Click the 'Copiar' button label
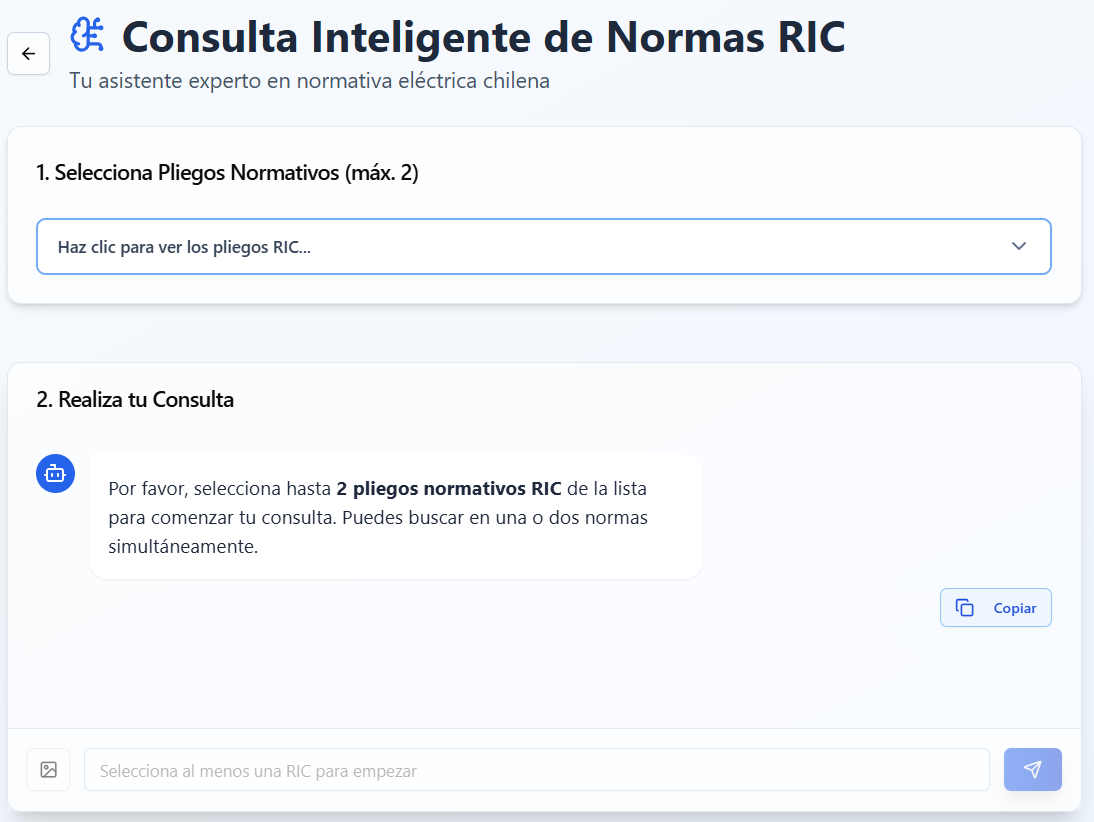 coord(1014,608)
